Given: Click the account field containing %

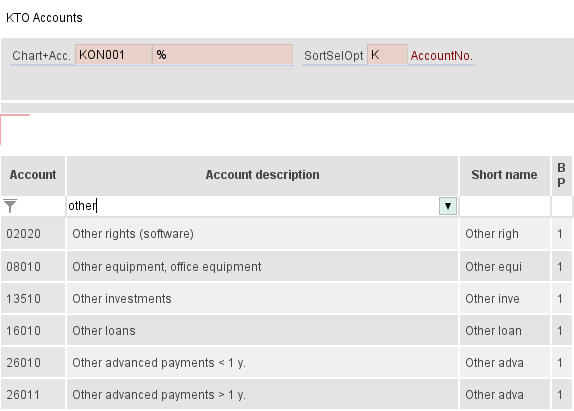Looking at the screenshot, I should [223, 55].
